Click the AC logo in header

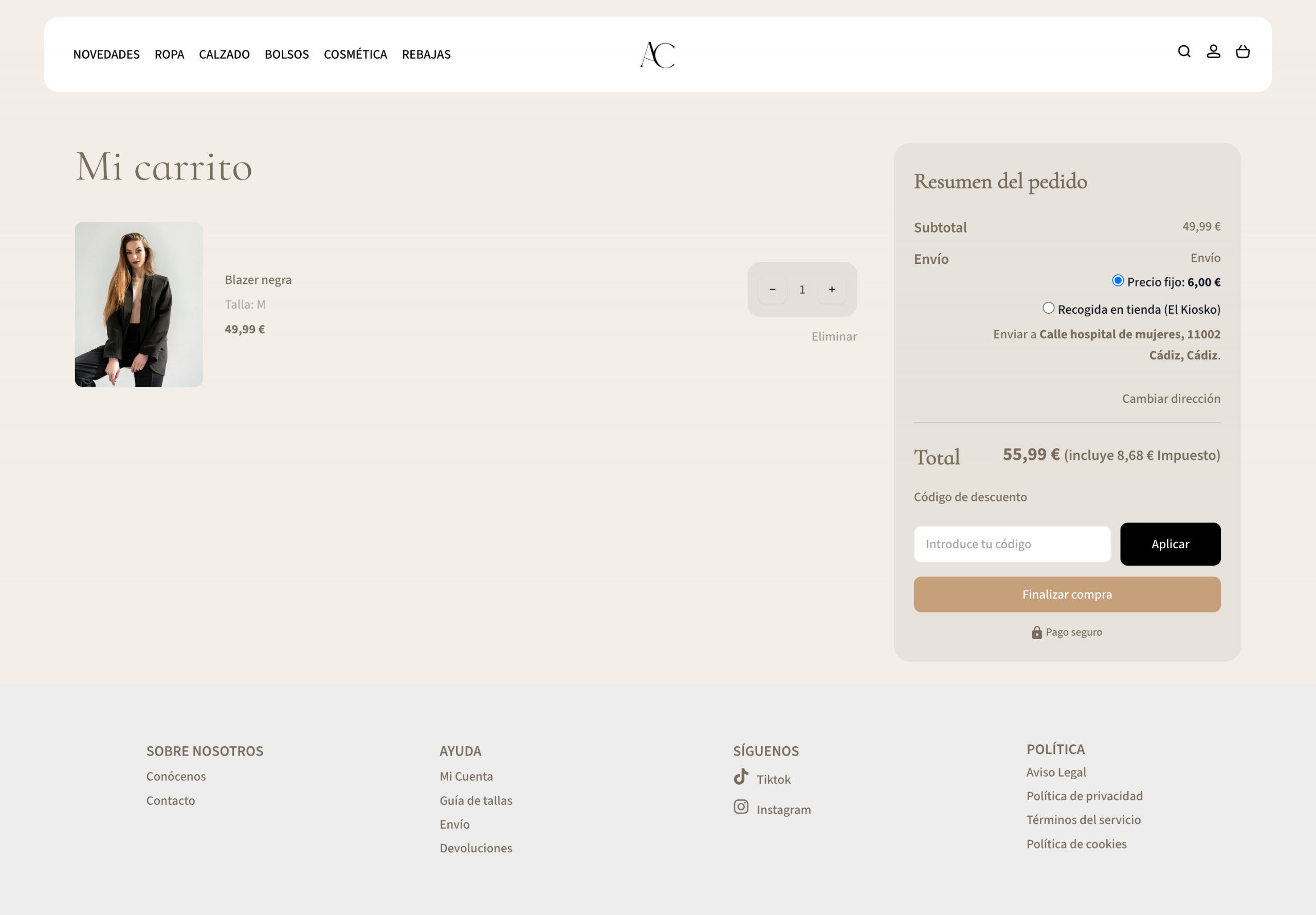point(657,55)
